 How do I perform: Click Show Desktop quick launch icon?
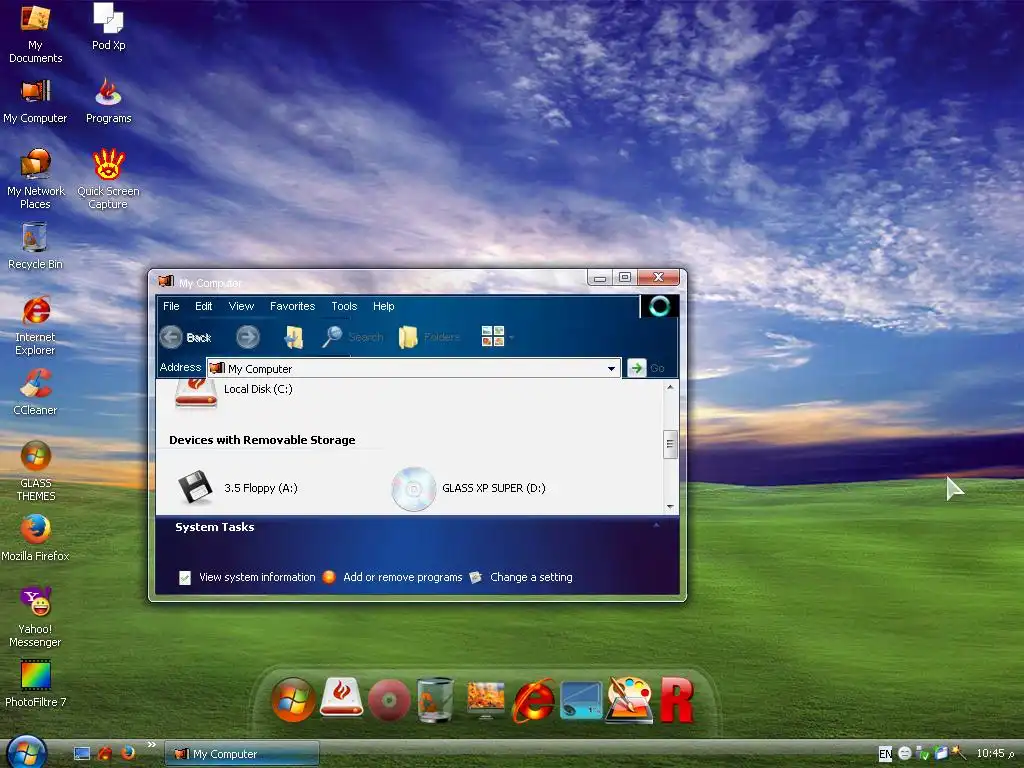(x=82, y=754)
